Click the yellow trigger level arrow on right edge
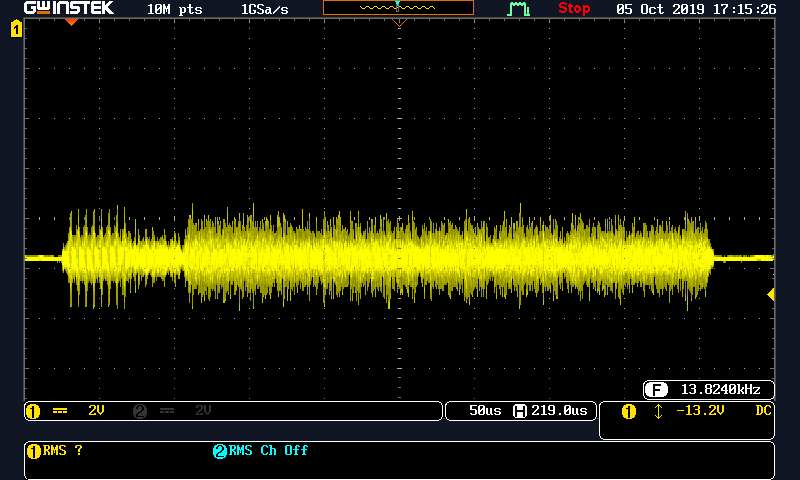800x480 pixels. coord(770,294)
